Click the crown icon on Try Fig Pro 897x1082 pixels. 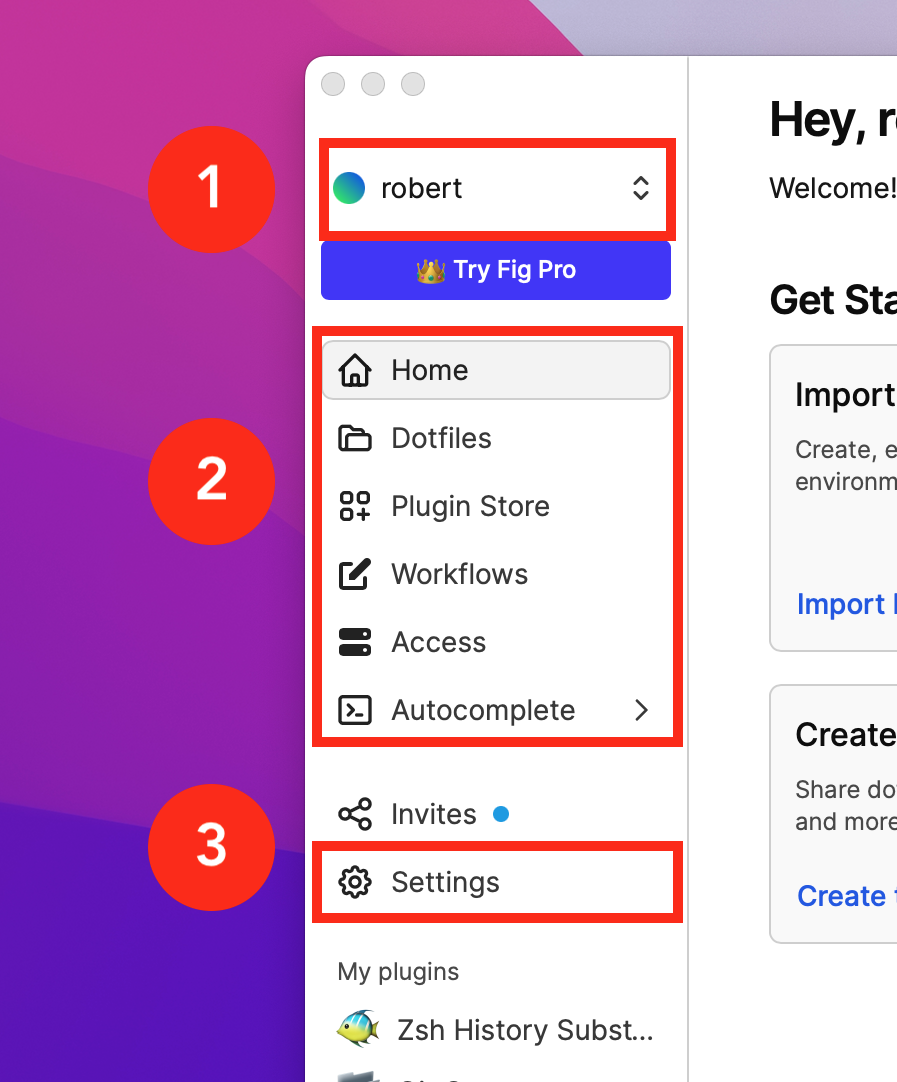(x=431, y=270)
